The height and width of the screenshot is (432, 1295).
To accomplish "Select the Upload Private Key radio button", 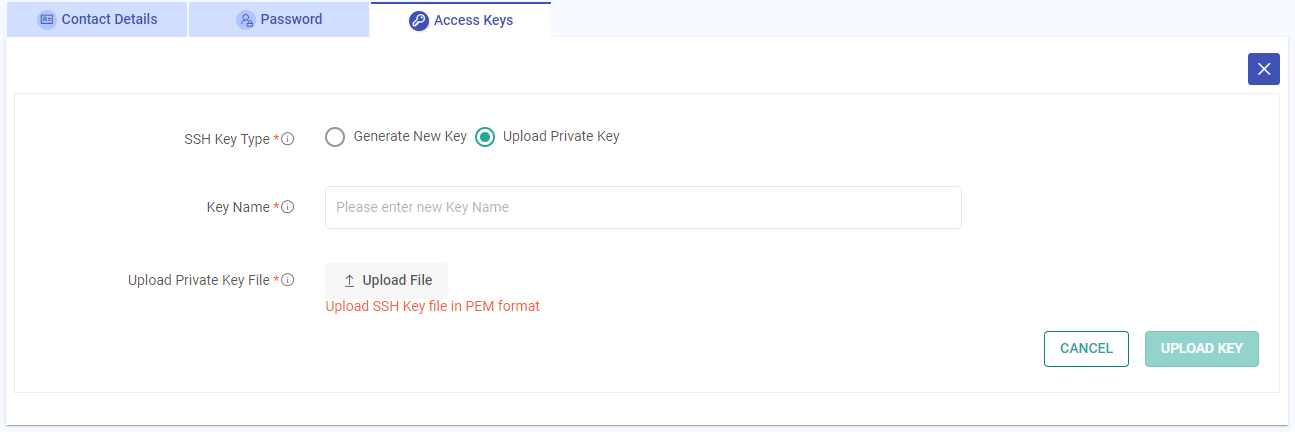I will [x=485, y=137].
